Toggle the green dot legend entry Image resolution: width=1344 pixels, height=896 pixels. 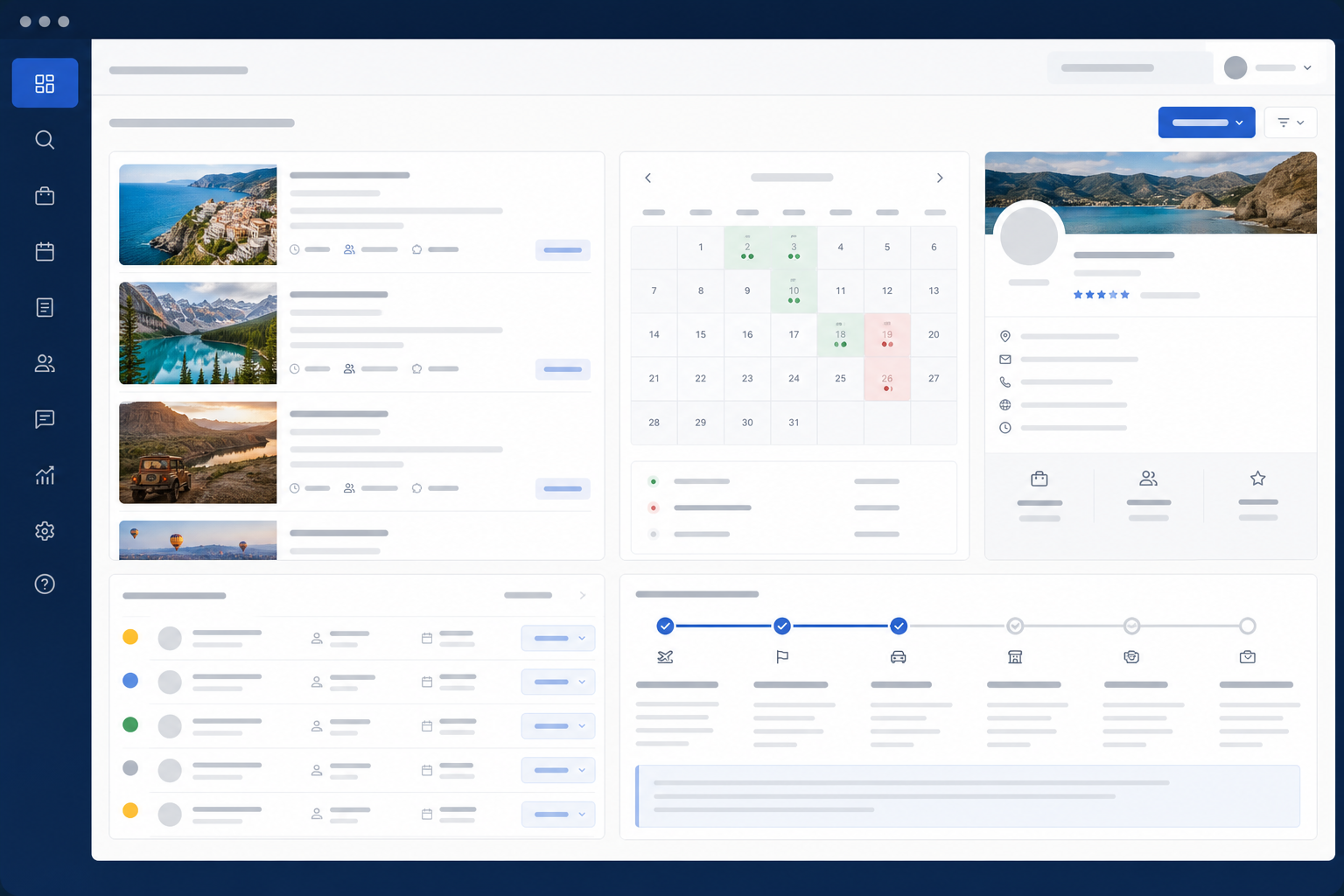[654, 481]
